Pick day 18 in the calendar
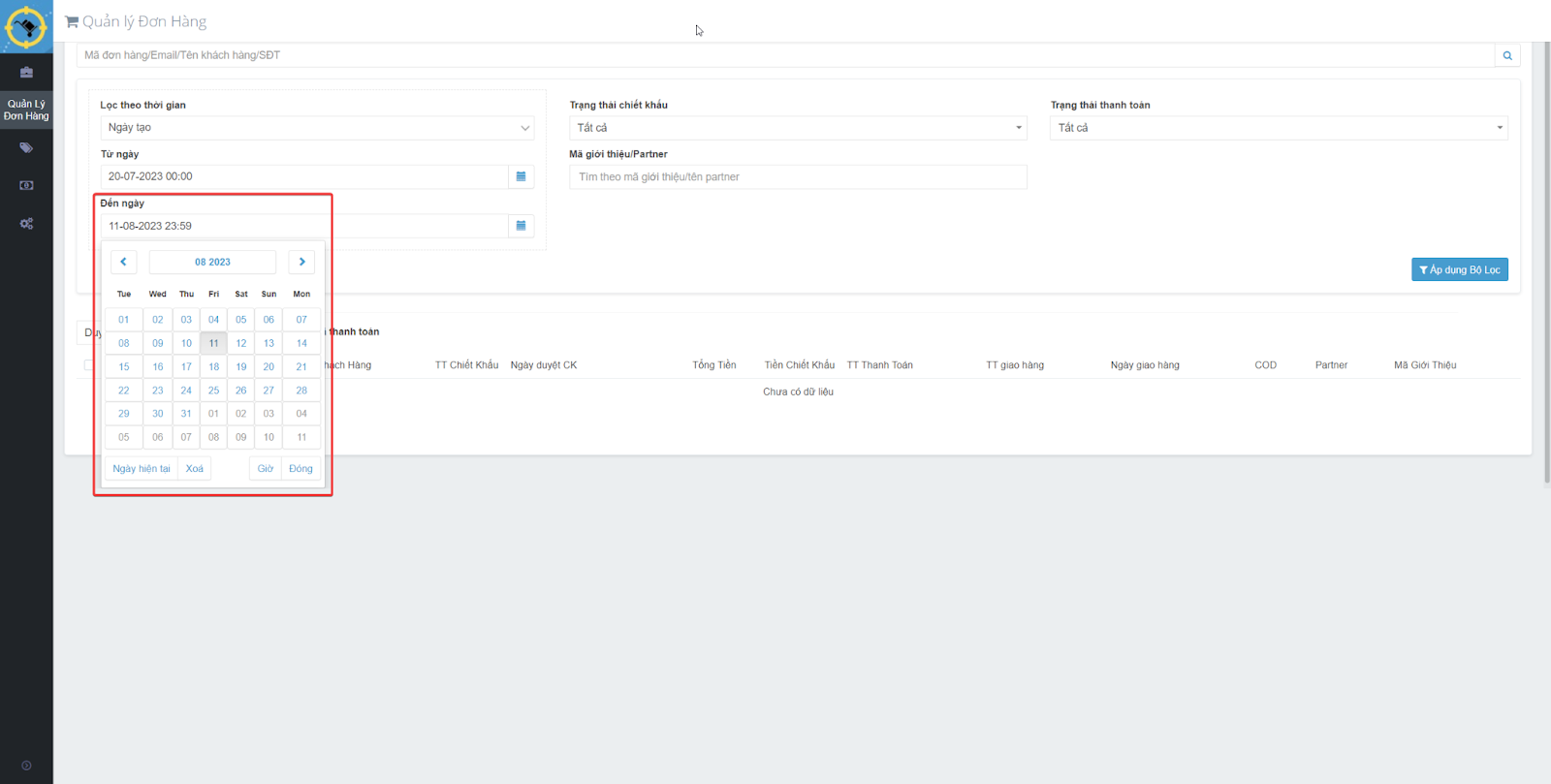 (213, 366)
